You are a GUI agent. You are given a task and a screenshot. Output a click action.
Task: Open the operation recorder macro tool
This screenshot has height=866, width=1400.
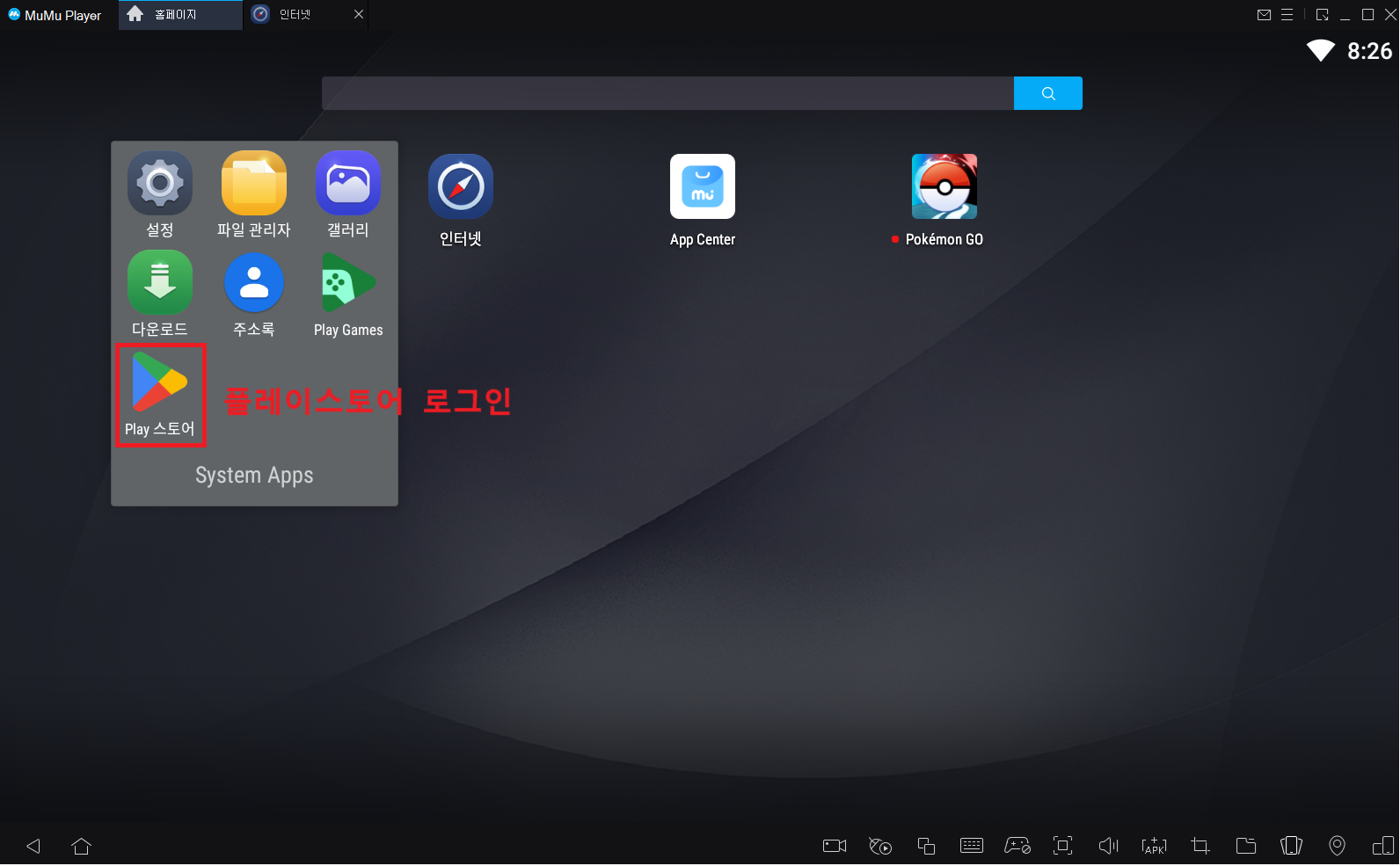coord(880,846)
